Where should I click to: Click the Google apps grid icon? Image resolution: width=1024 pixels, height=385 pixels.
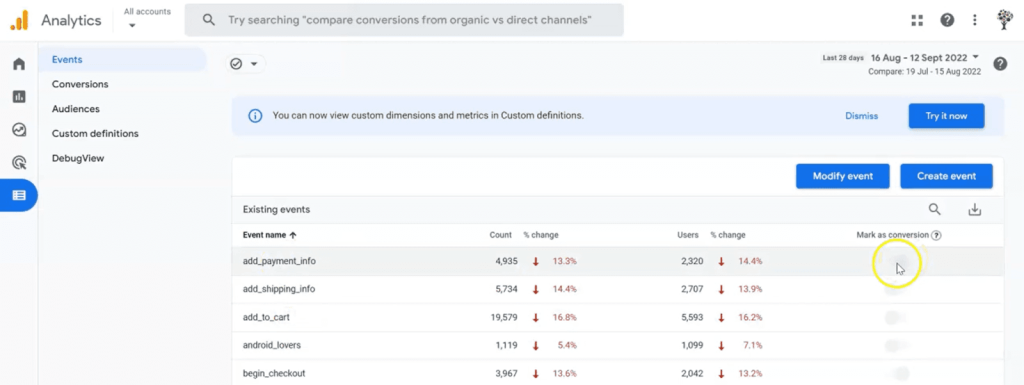tap(917, 20)
